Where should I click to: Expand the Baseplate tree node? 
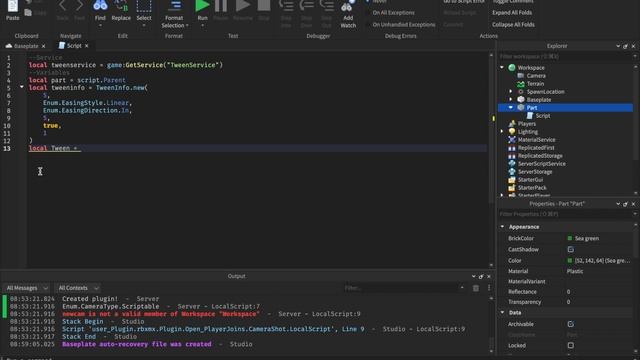[x=511, y=100]
